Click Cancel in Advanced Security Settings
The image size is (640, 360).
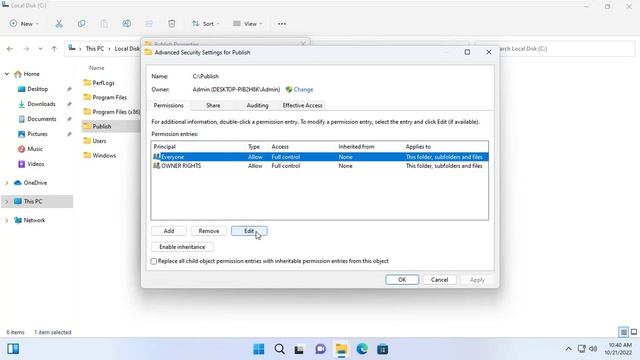(440, 280)
